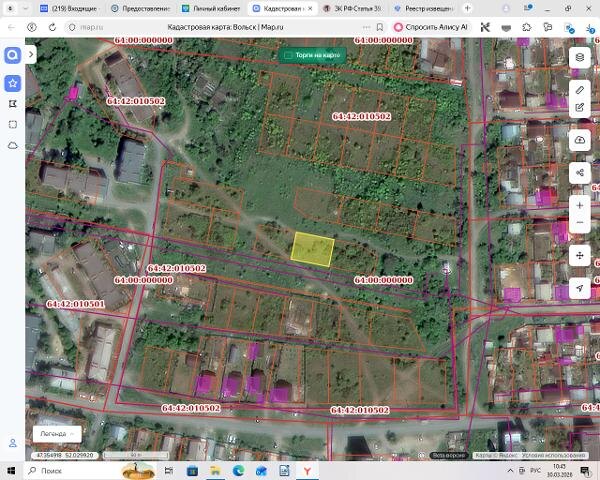The image size is (600, 480).
Task: Click the taskbar clock 10:45
Action: pyautogui.click(x=559, y=471)
